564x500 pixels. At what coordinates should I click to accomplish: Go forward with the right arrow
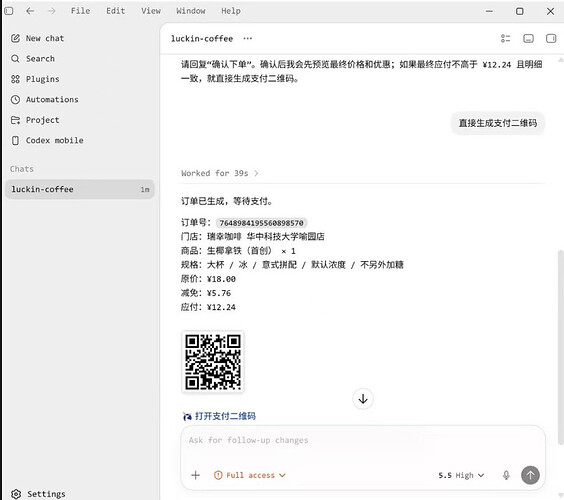tap(52, 11)
